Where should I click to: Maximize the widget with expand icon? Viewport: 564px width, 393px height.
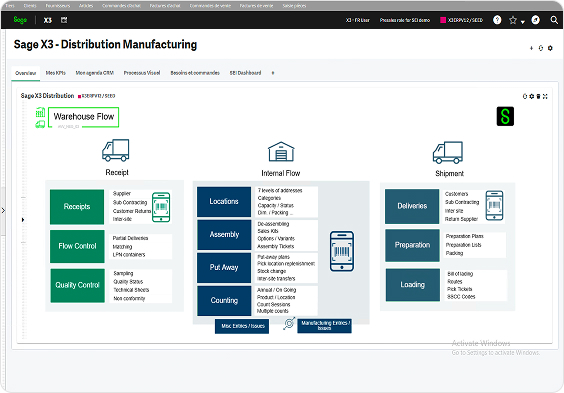pyautogui.click(x=545, y=96)
